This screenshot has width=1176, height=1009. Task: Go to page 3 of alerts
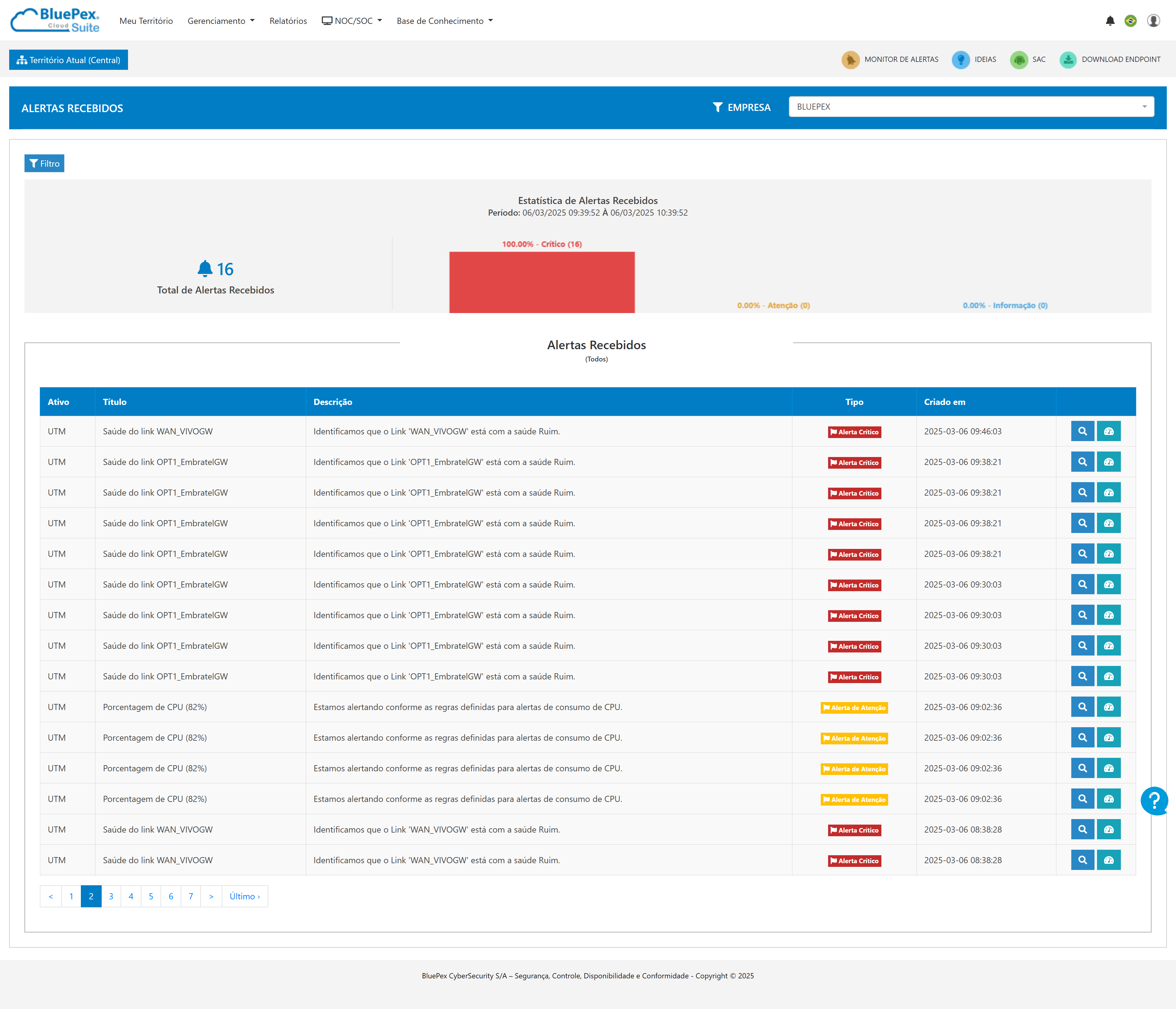(x=111, y=897)
